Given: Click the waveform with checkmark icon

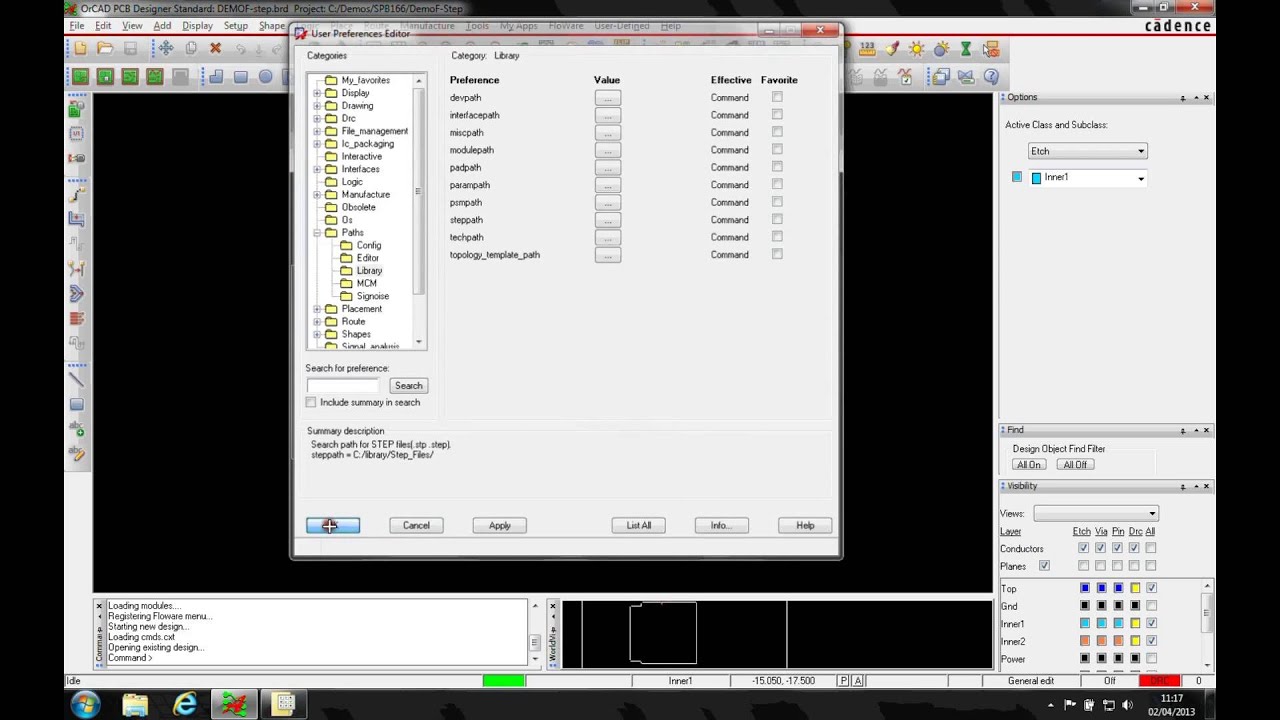Looking at the screenshot, I should point(905,76).
